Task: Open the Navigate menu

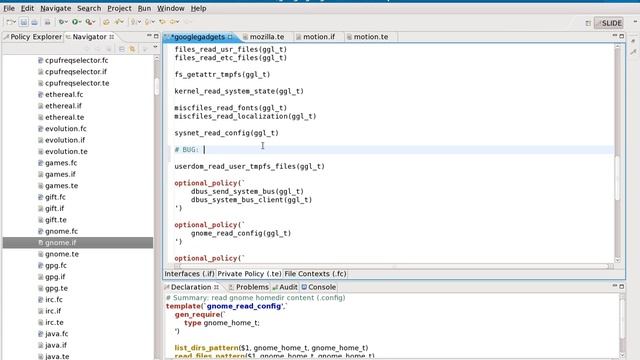Action: click(x=56, y=8)
